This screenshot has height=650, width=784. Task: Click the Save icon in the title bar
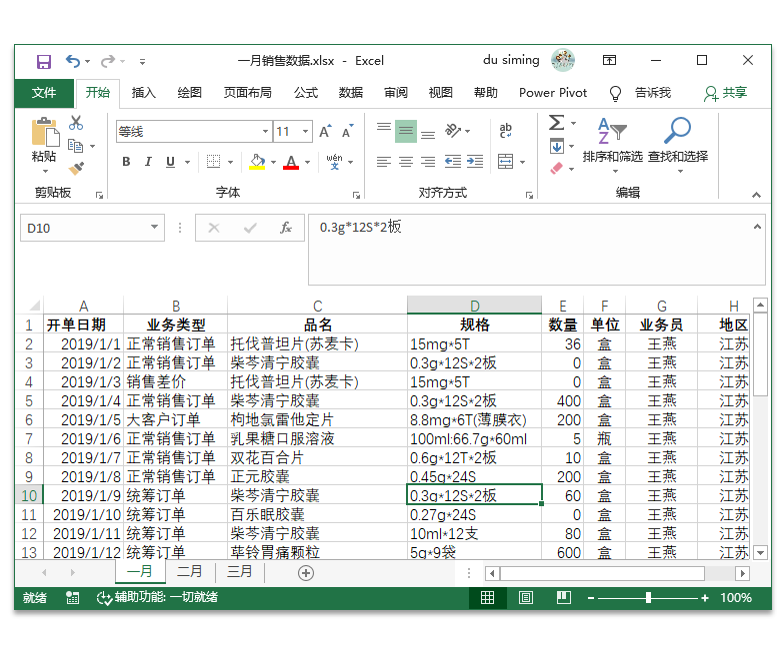(x=44, y=62)
